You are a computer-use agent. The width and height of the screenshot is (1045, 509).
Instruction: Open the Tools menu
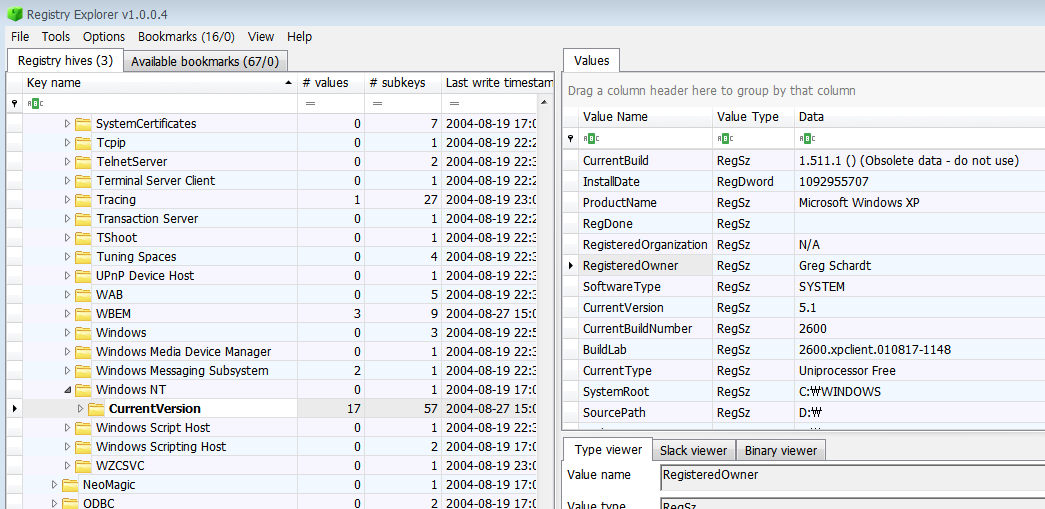56,37
